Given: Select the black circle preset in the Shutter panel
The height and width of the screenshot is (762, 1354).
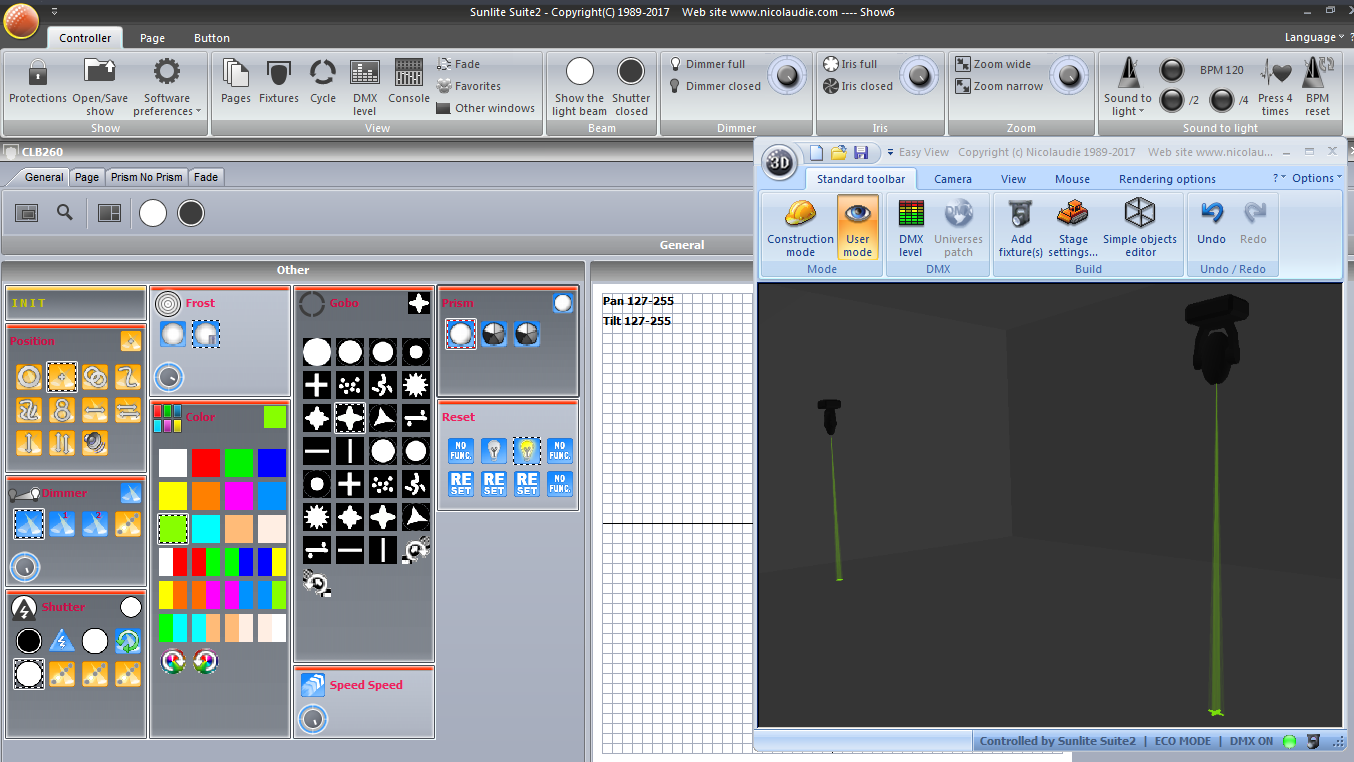Looking at the screenshot, I should tap(29, 640).
